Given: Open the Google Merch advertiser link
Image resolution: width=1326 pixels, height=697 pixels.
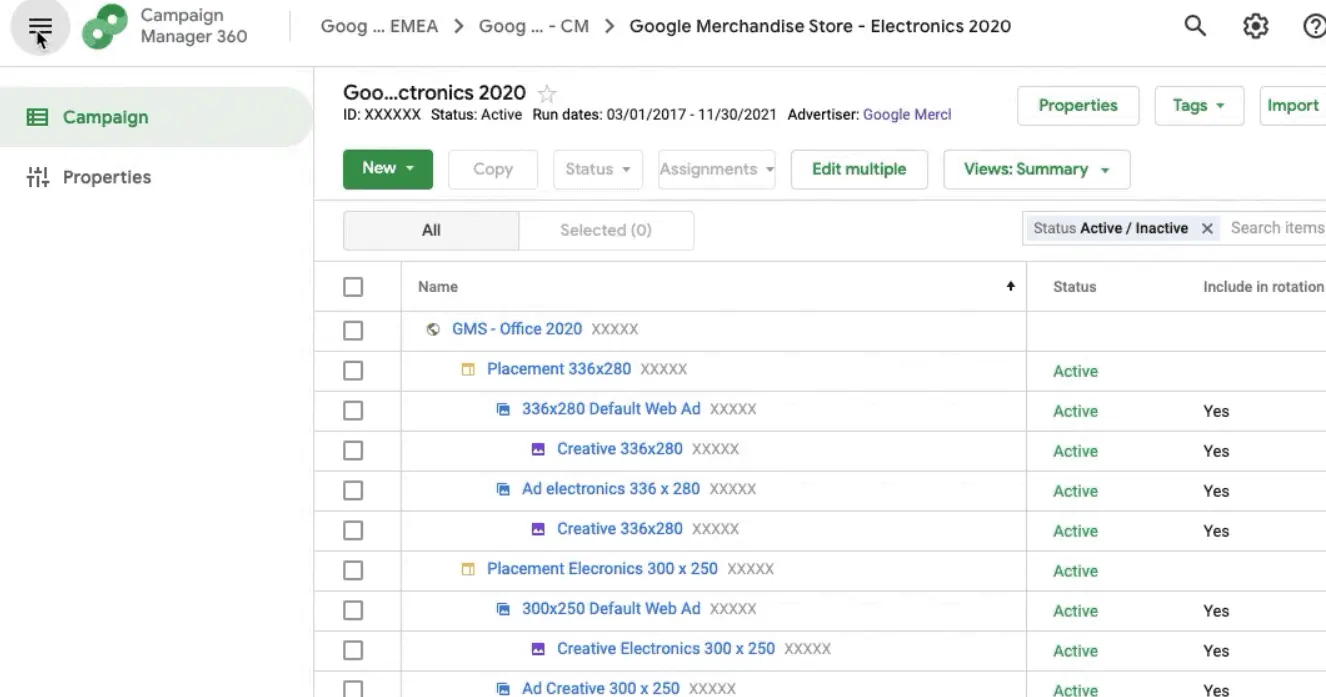Looking at the screenshot, I should tap(907, 115).
